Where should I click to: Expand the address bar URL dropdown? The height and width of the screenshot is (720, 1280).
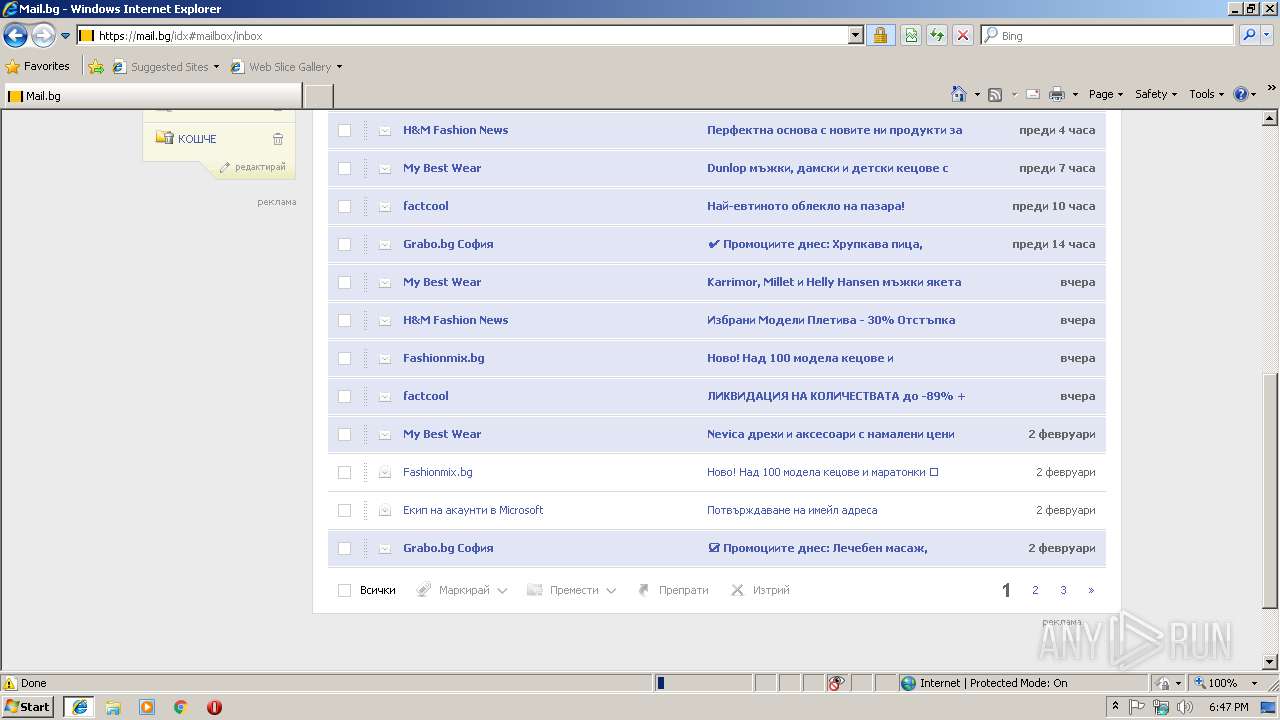[855, 36]
